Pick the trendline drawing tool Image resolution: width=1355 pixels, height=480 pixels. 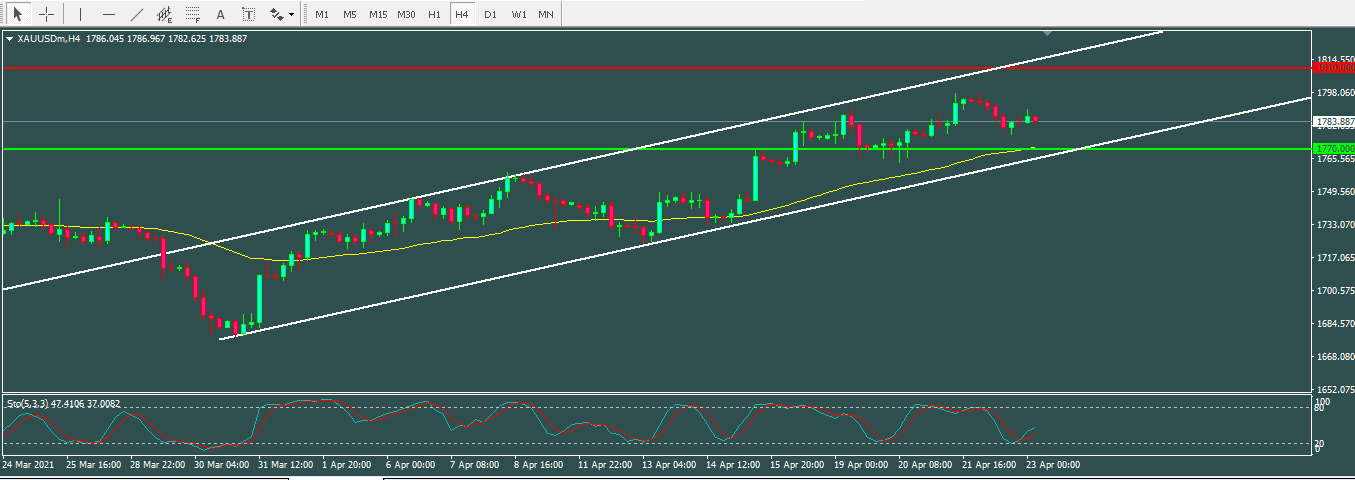[136, 15]
